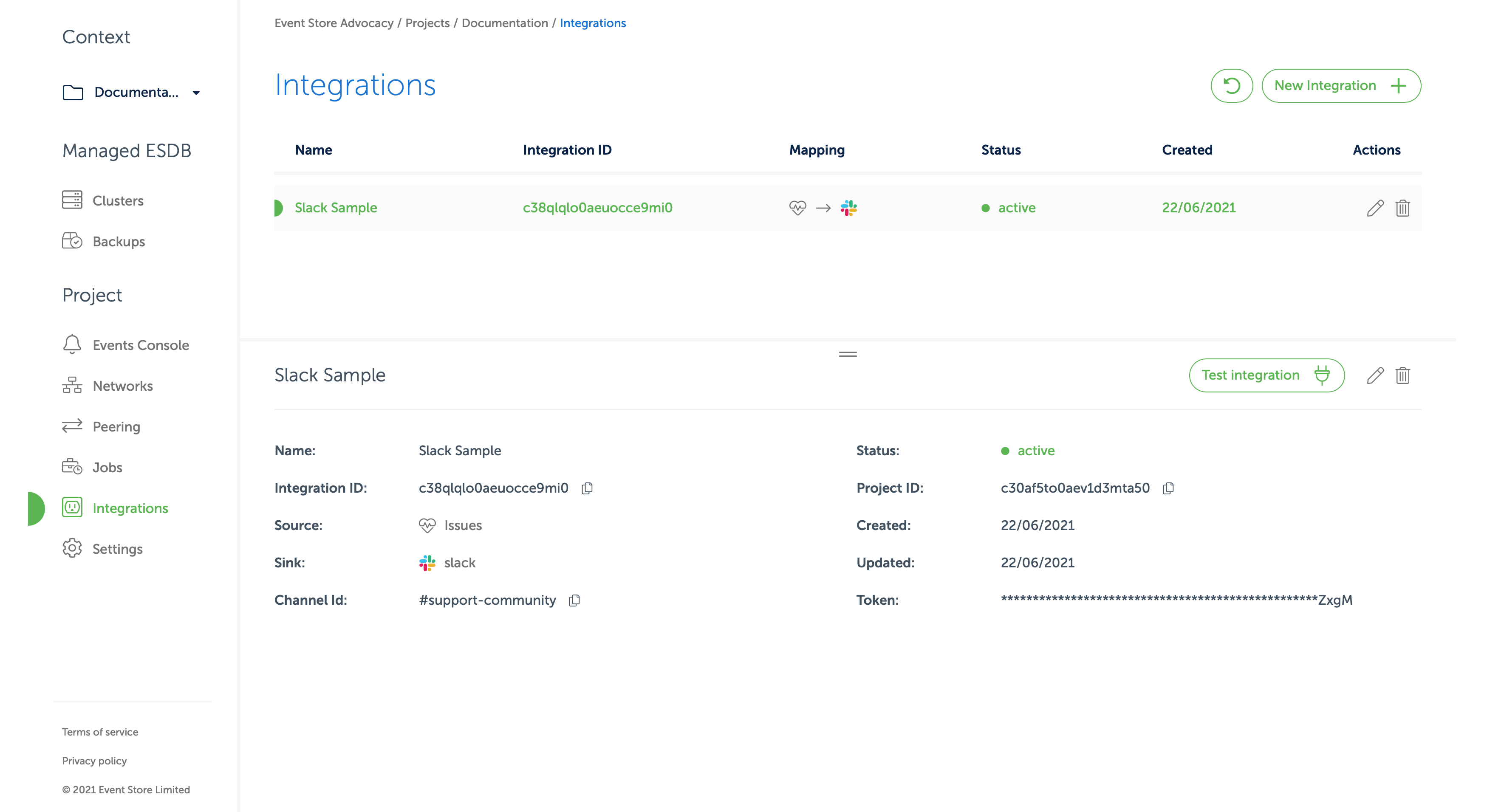
Task: Click the folder icon beside Documenta...
Action: tap(73, 92)
